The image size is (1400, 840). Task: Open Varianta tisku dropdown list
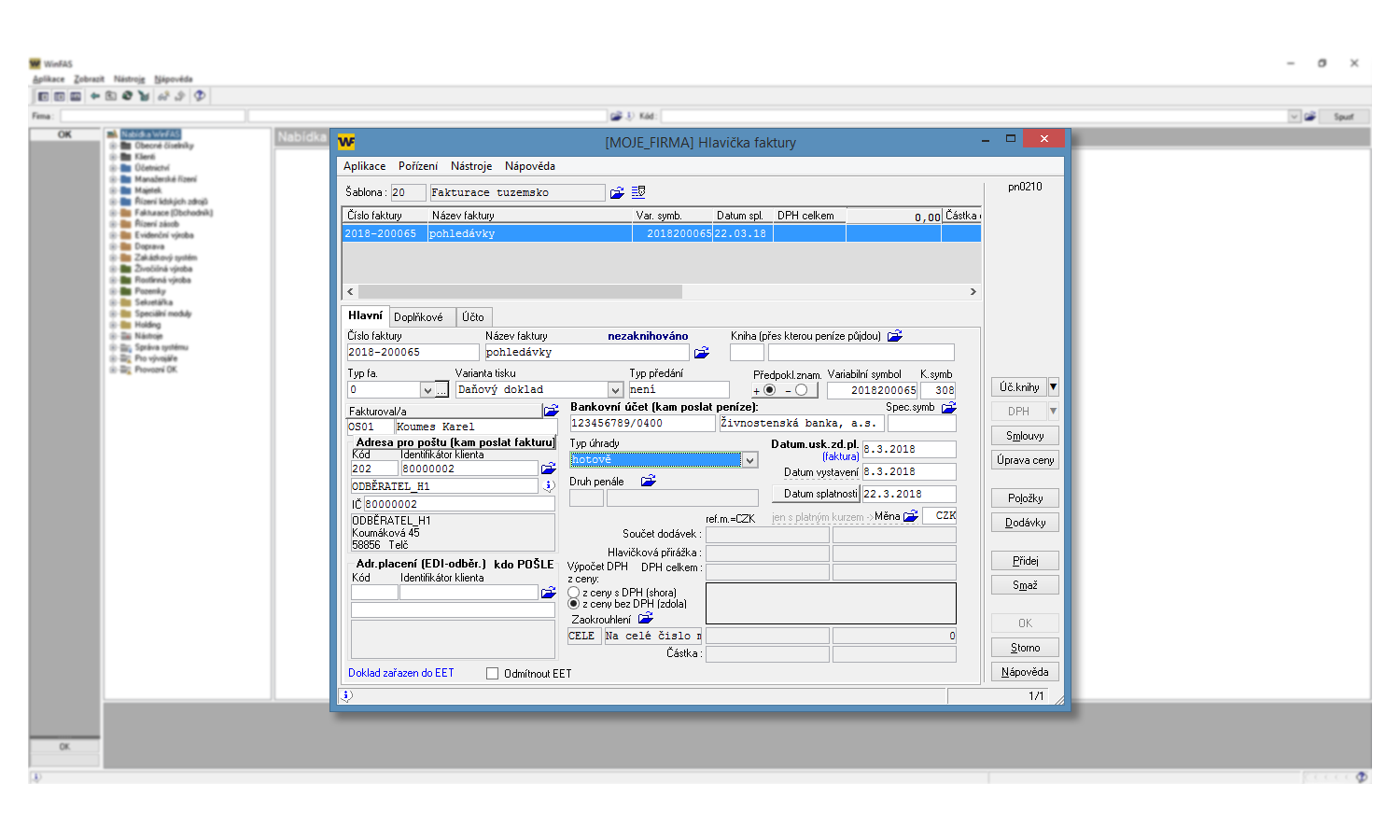pyautogui.click(x=615, y=390)
